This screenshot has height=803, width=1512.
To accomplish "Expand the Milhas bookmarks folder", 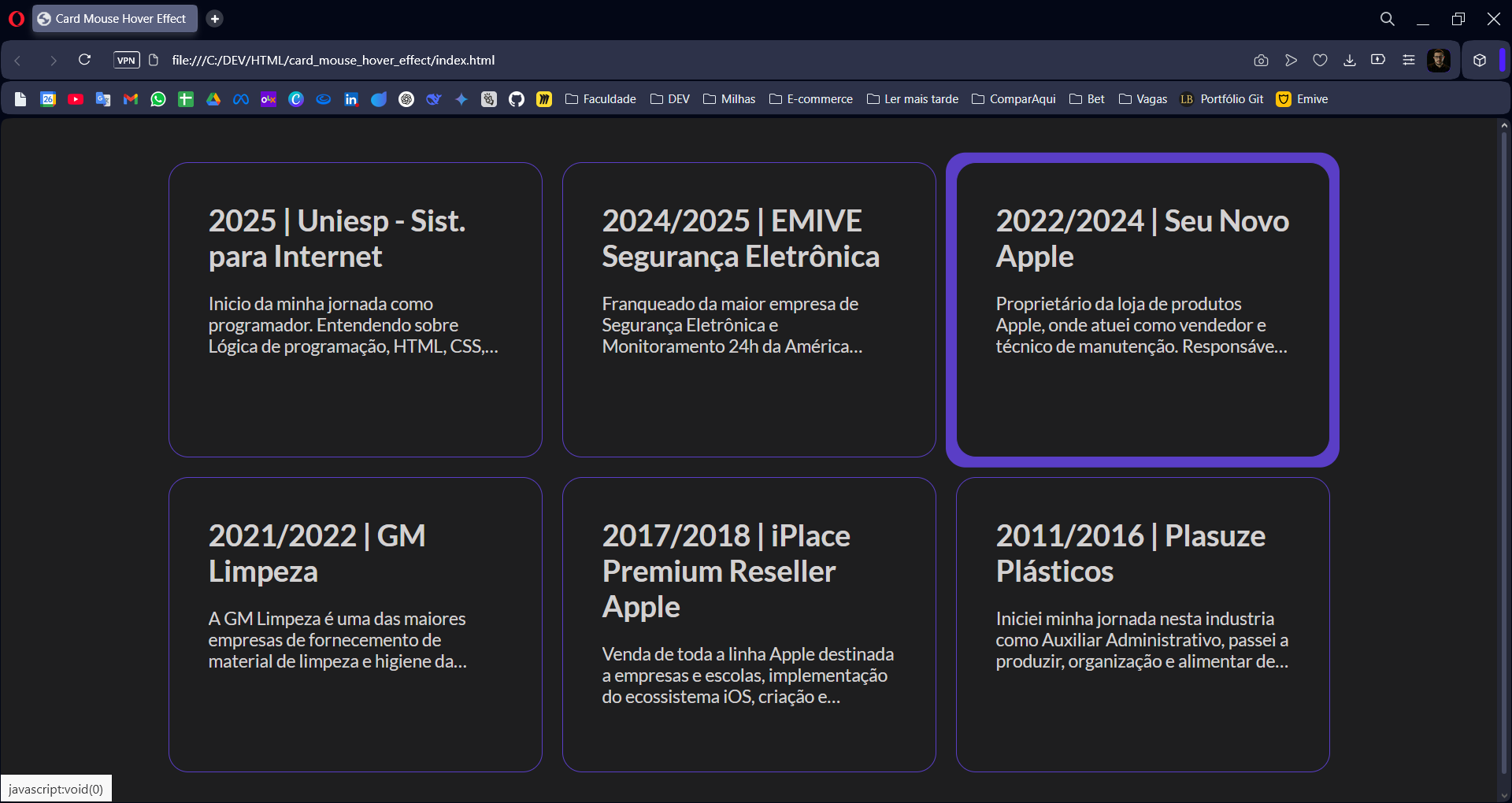I will coord(729,99).
